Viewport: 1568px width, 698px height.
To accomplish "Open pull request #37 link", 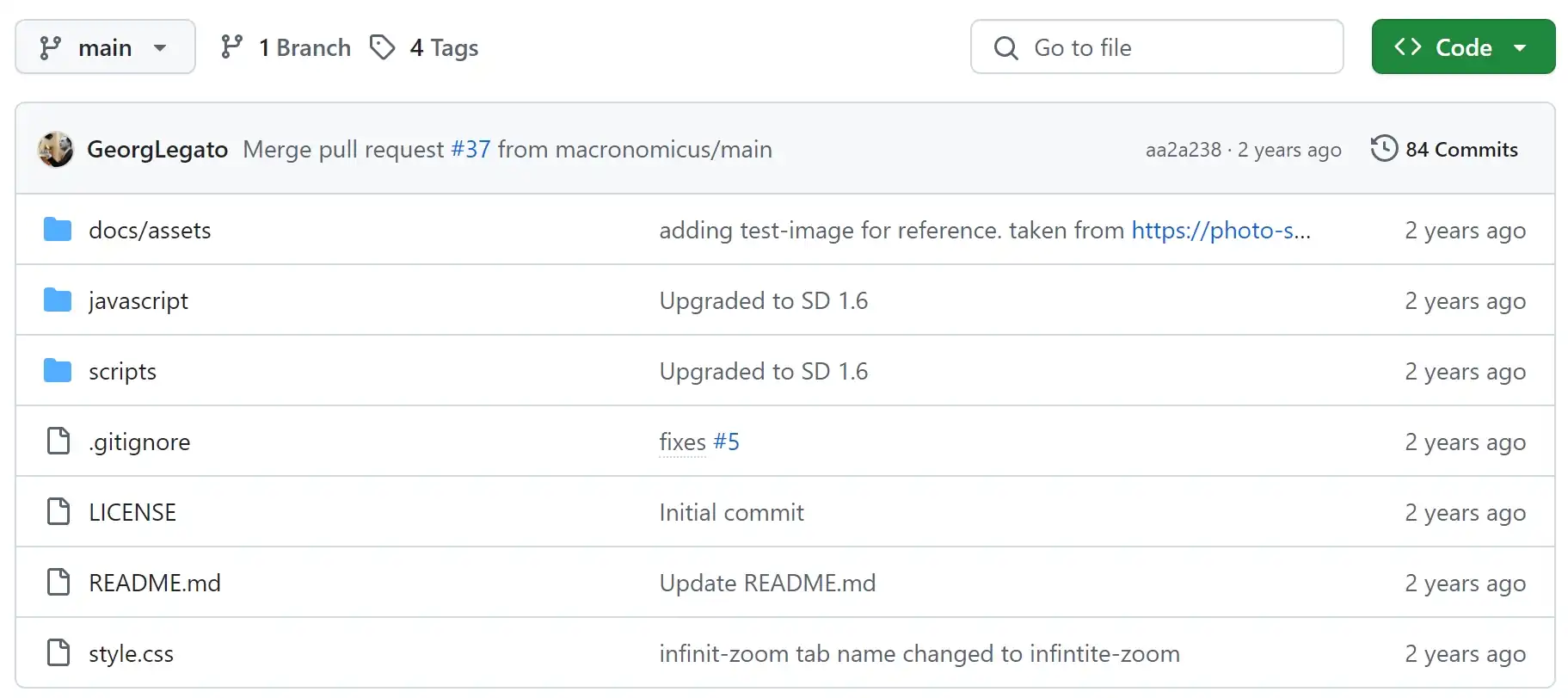I will click(470, 149).
